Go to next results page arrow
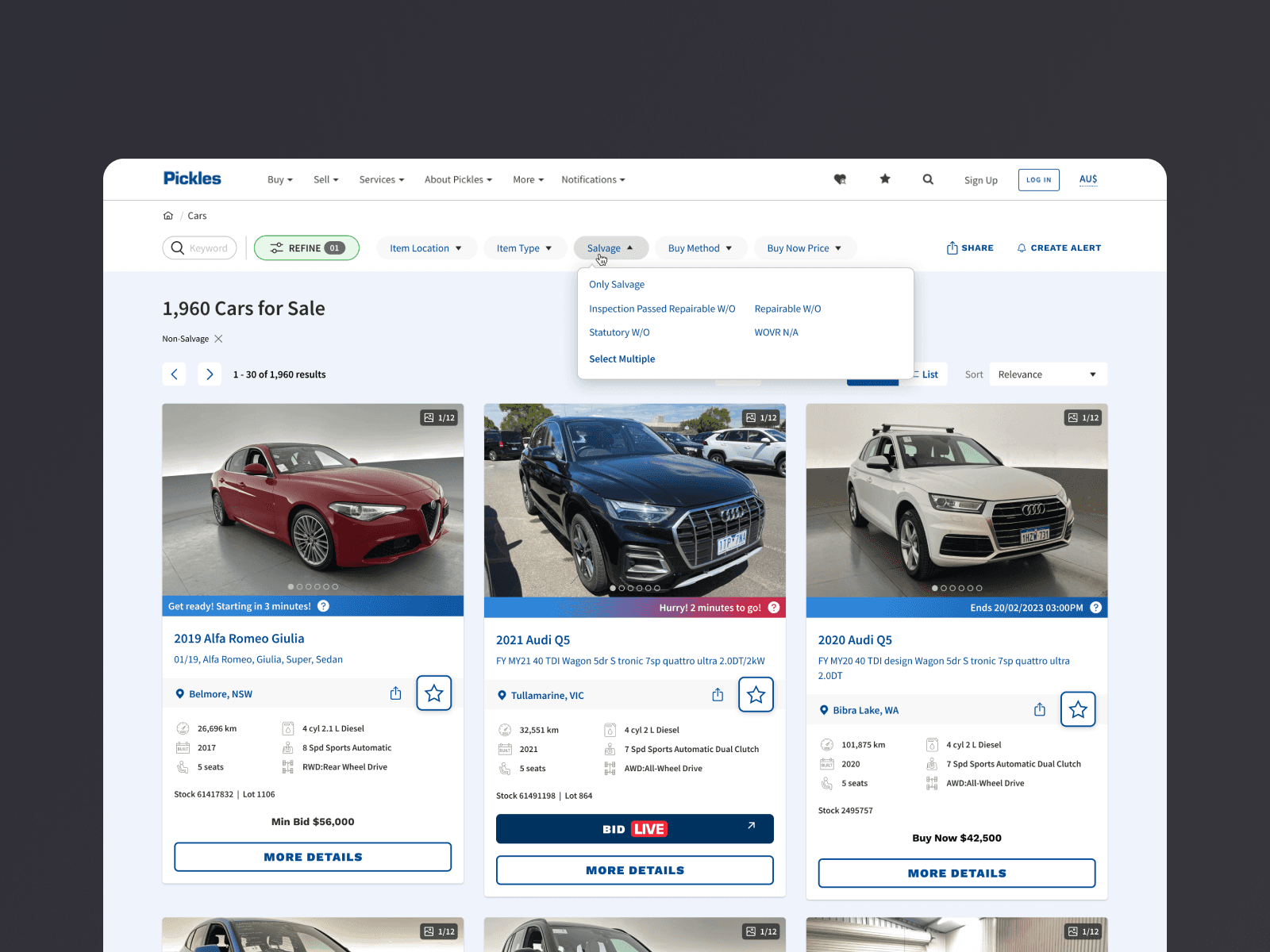 (x=210, y=374)
